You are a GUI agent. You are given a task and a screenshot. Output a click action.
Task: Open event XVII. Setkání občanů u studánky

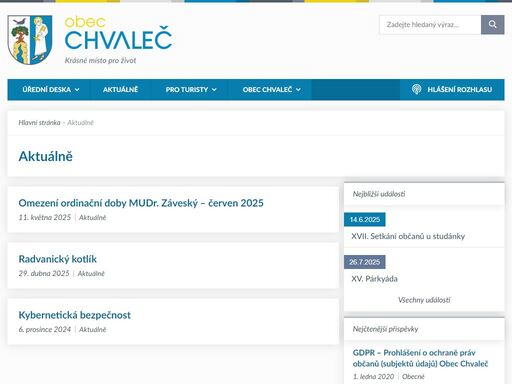(x=408, y=236)
